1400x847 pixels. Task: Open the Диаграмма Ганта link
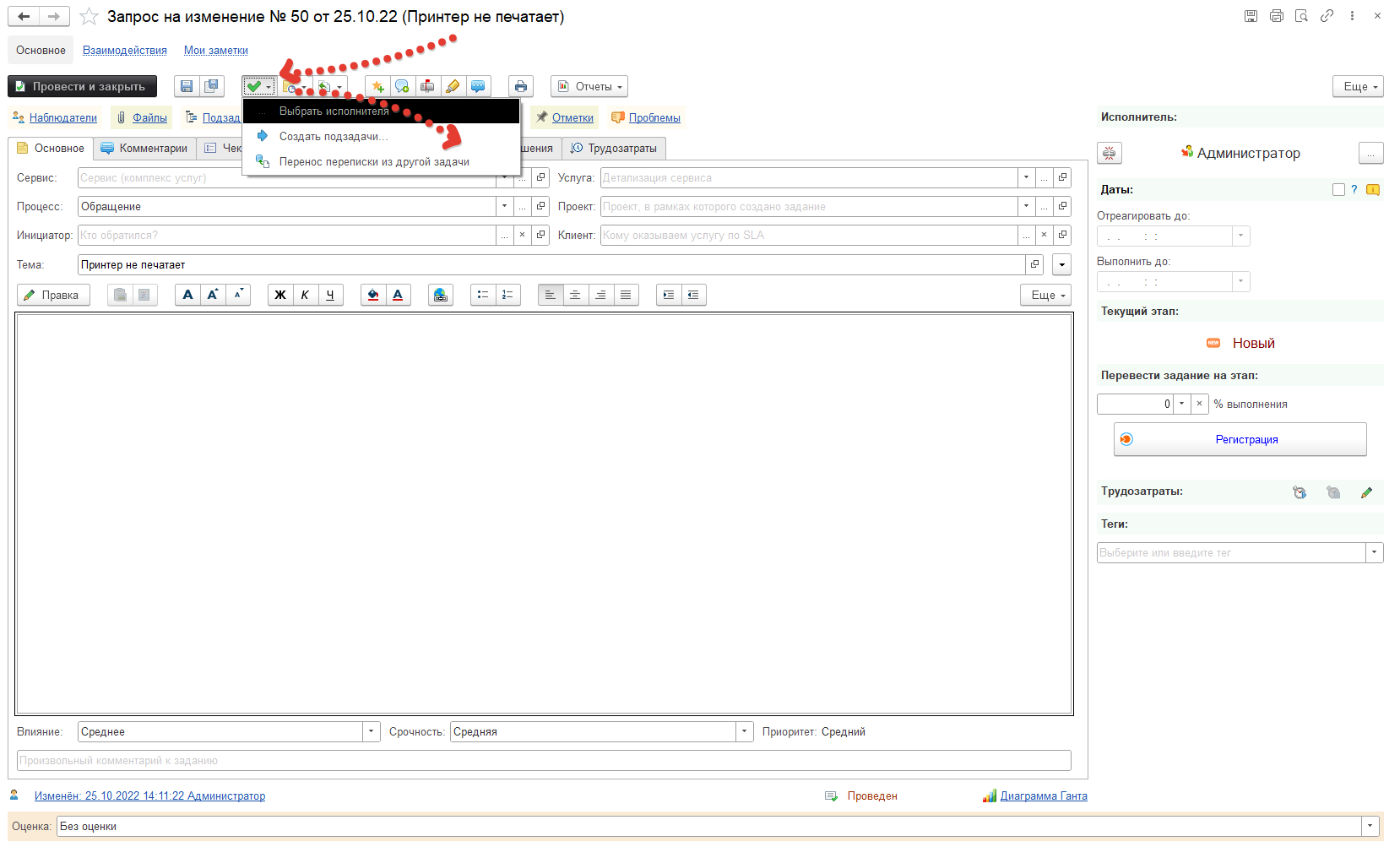(x=1043, y=796)
